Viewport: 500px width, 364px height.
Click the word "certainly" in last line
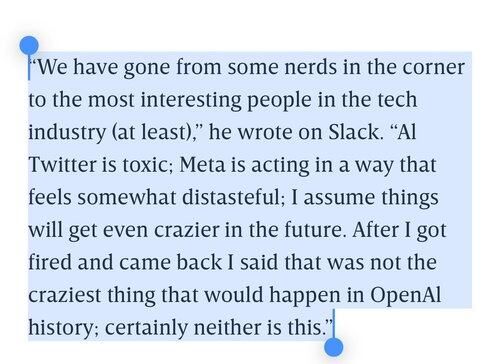coord(146,328)
